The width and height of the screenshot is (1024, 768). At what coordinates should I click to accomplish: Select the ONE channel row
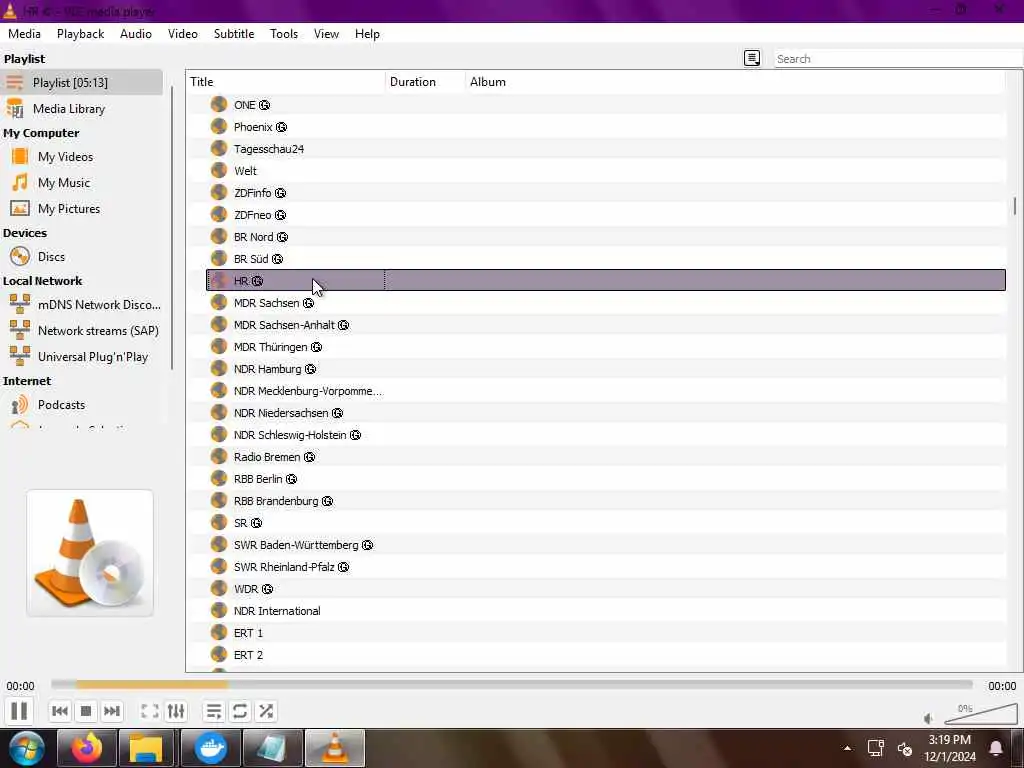click(605, 105)
